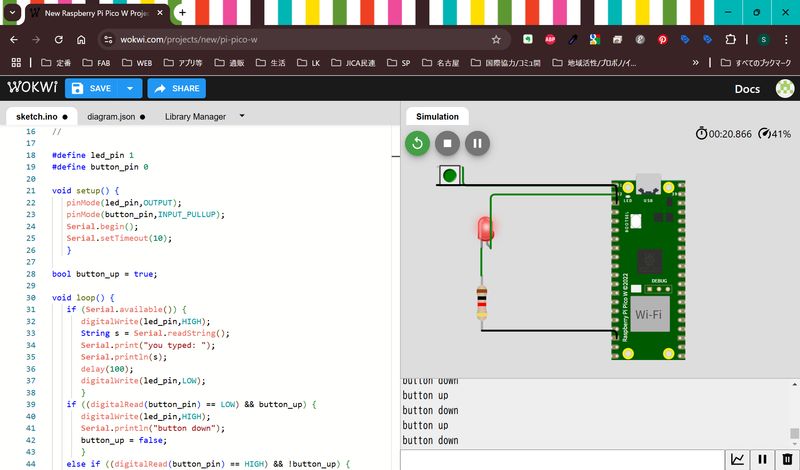This screenshot has width=800, height=470.
Task: Restart the simulation with green button
Action: [x=417, y=143]
